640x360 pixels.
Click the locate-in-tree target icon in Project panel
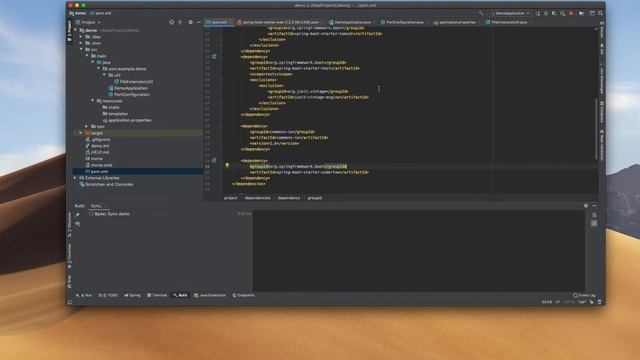tap(171, 22)
